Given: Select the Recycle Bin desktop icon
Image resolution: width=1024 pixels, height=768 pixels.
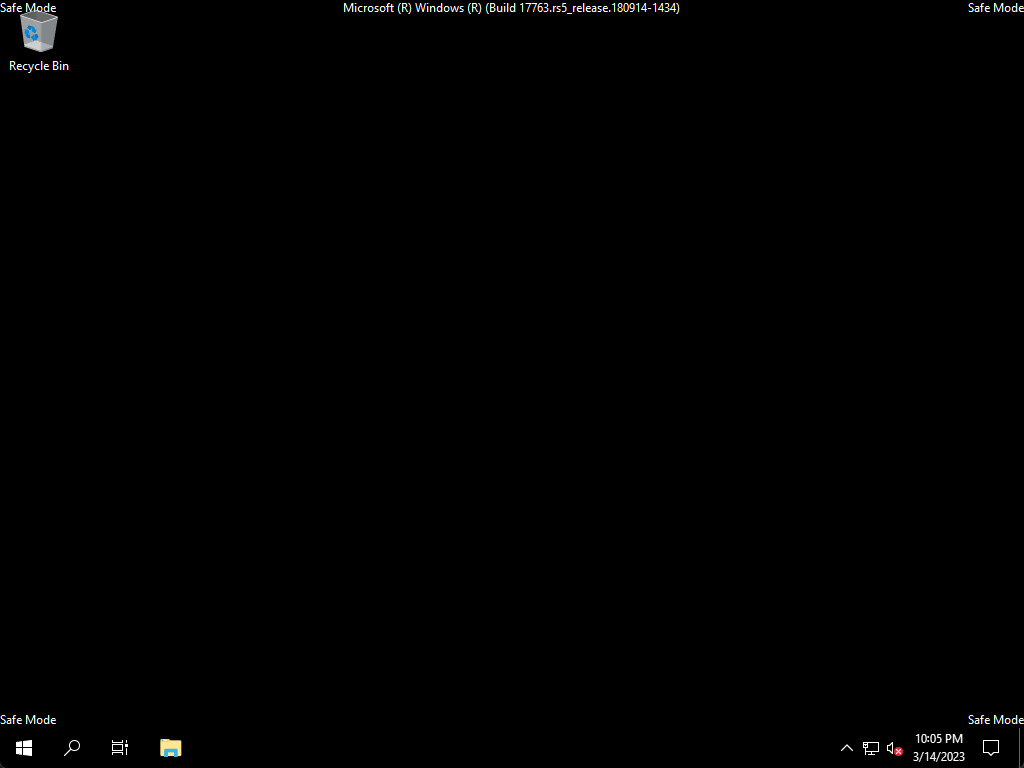Looking at the screenshot, I should pos(39,42).
